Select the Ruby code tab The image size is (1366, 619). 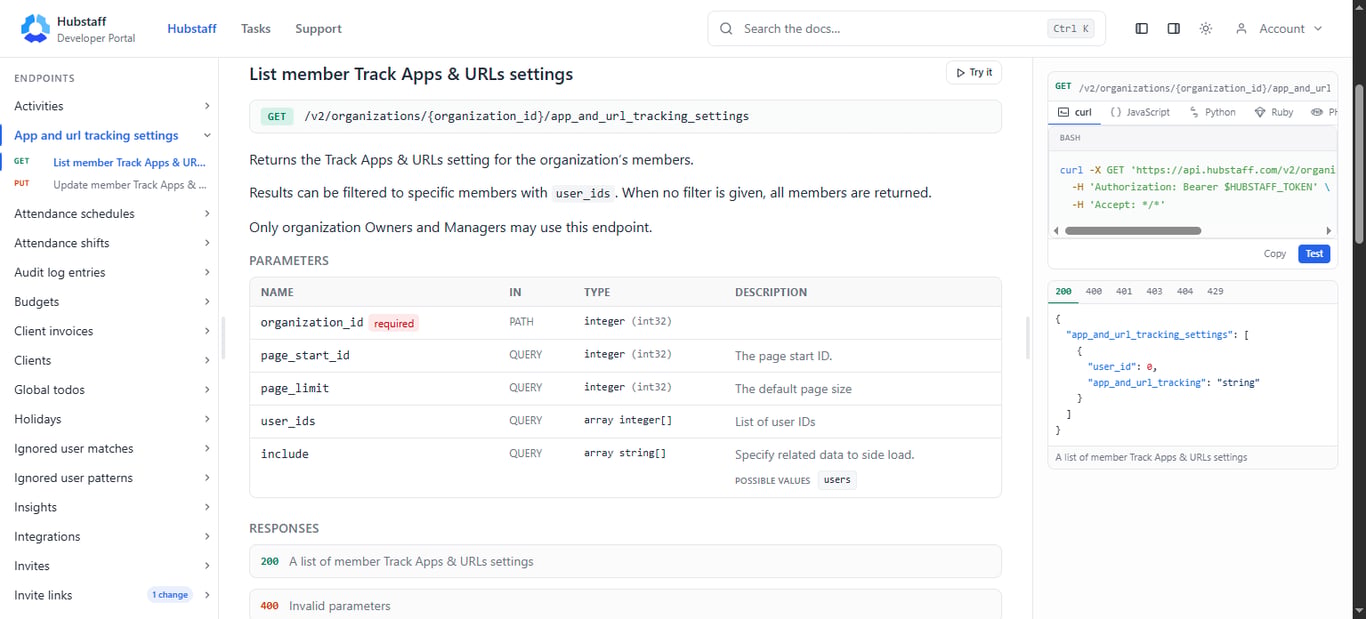[x=1274, y=113]
